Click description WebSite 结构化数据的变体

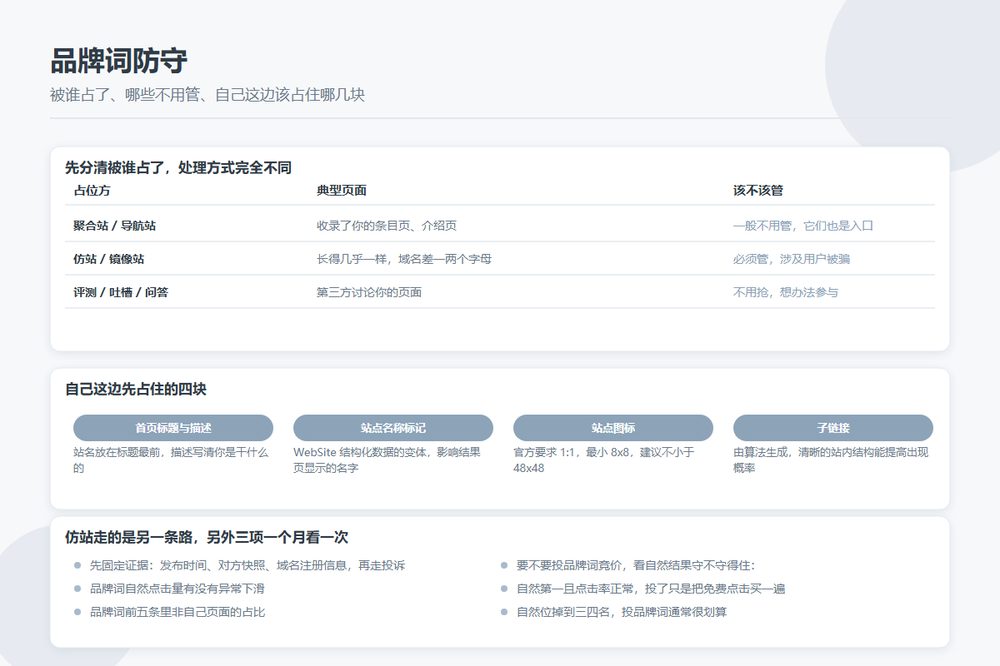click(387, 460)
